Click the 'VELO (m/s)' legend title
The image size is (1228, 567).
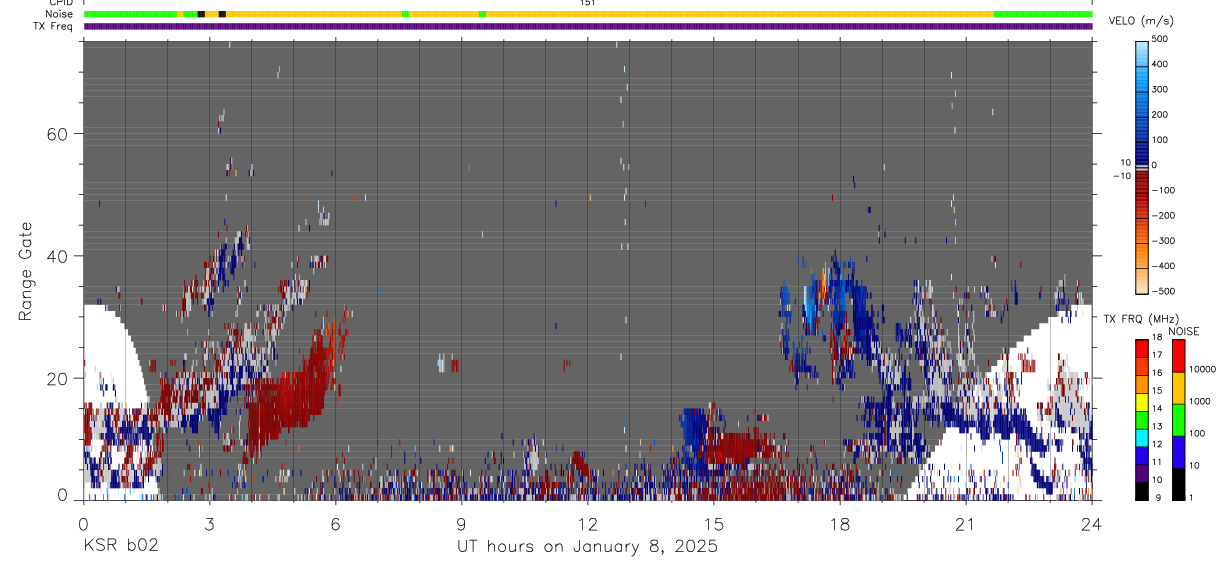point(1142,21)
